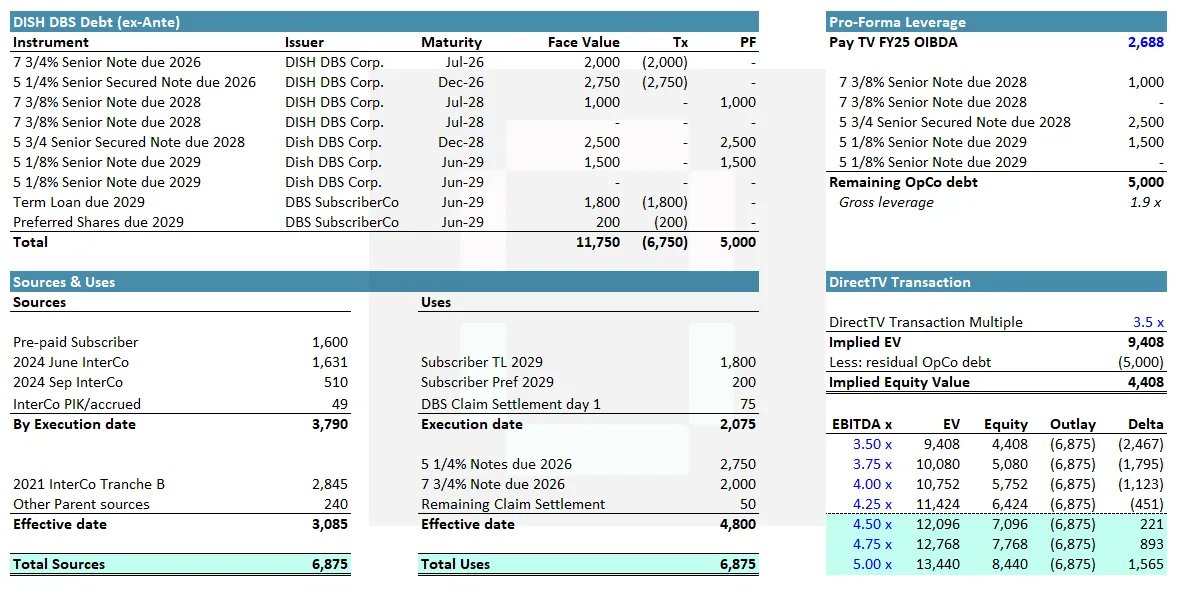Click the 3,085 sources Effective date total
This screenshot has width=1179, height=597.
coord(330,524)
